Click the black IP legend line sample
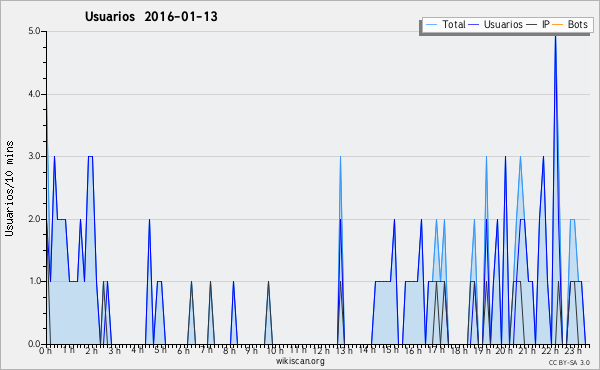The height and width of the screenshot is (370, 600). tap(532, 25)
